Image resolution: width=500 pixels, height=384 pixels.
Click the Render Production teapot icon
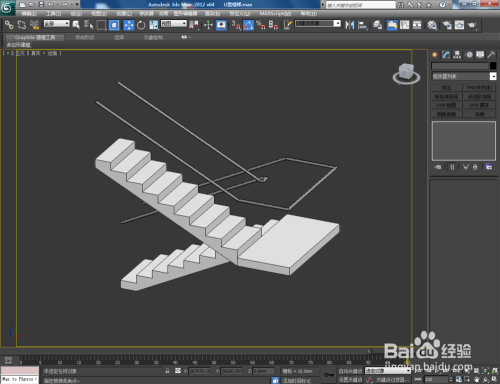point(472,25)
